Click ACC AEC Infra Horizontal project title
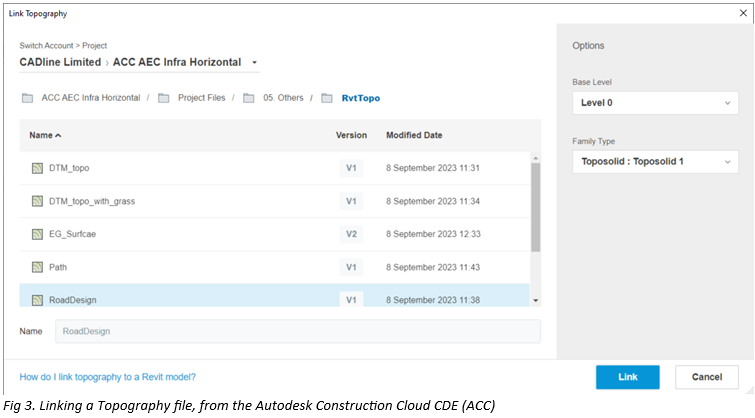Image resolution: width=755 pixels, height=418 pixels. point(177,62)
